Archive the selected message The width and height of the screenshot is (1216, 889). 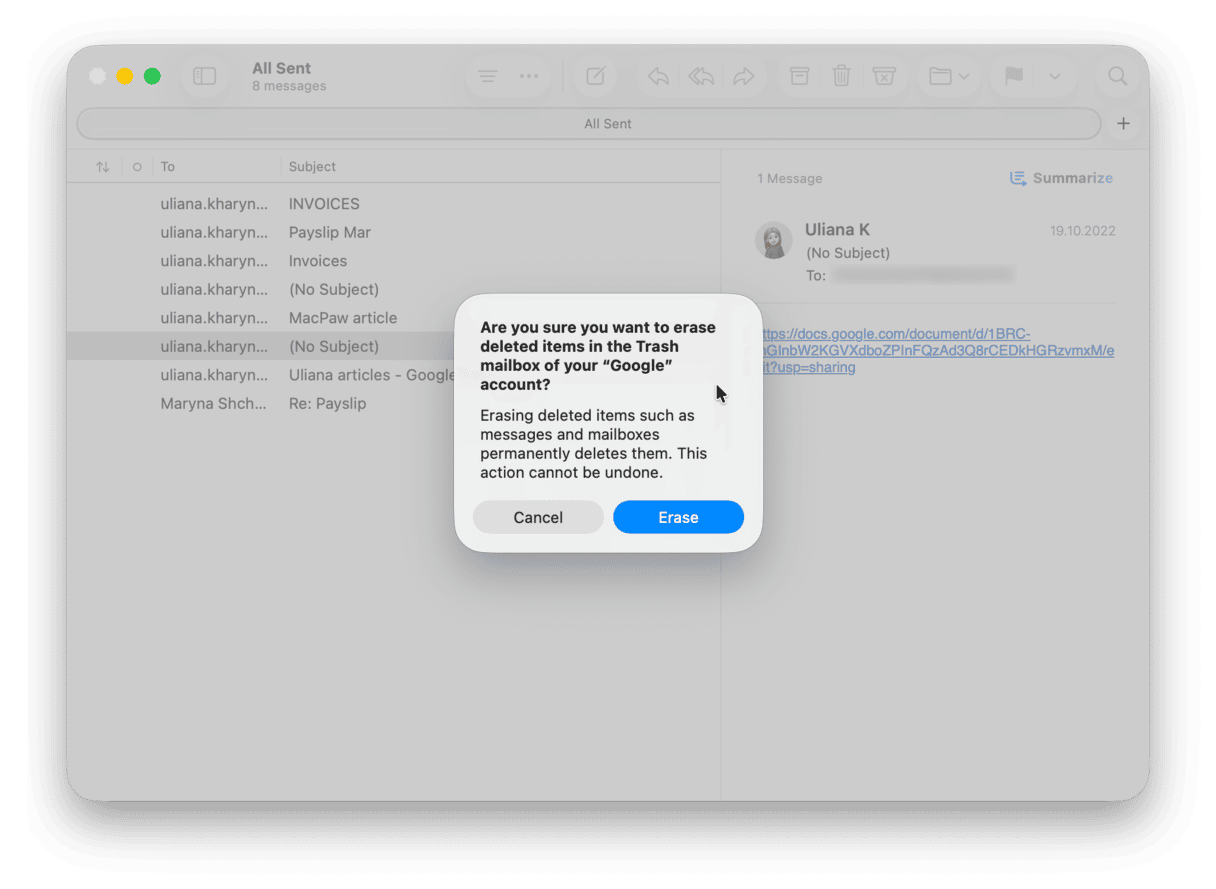pos(799,77)
